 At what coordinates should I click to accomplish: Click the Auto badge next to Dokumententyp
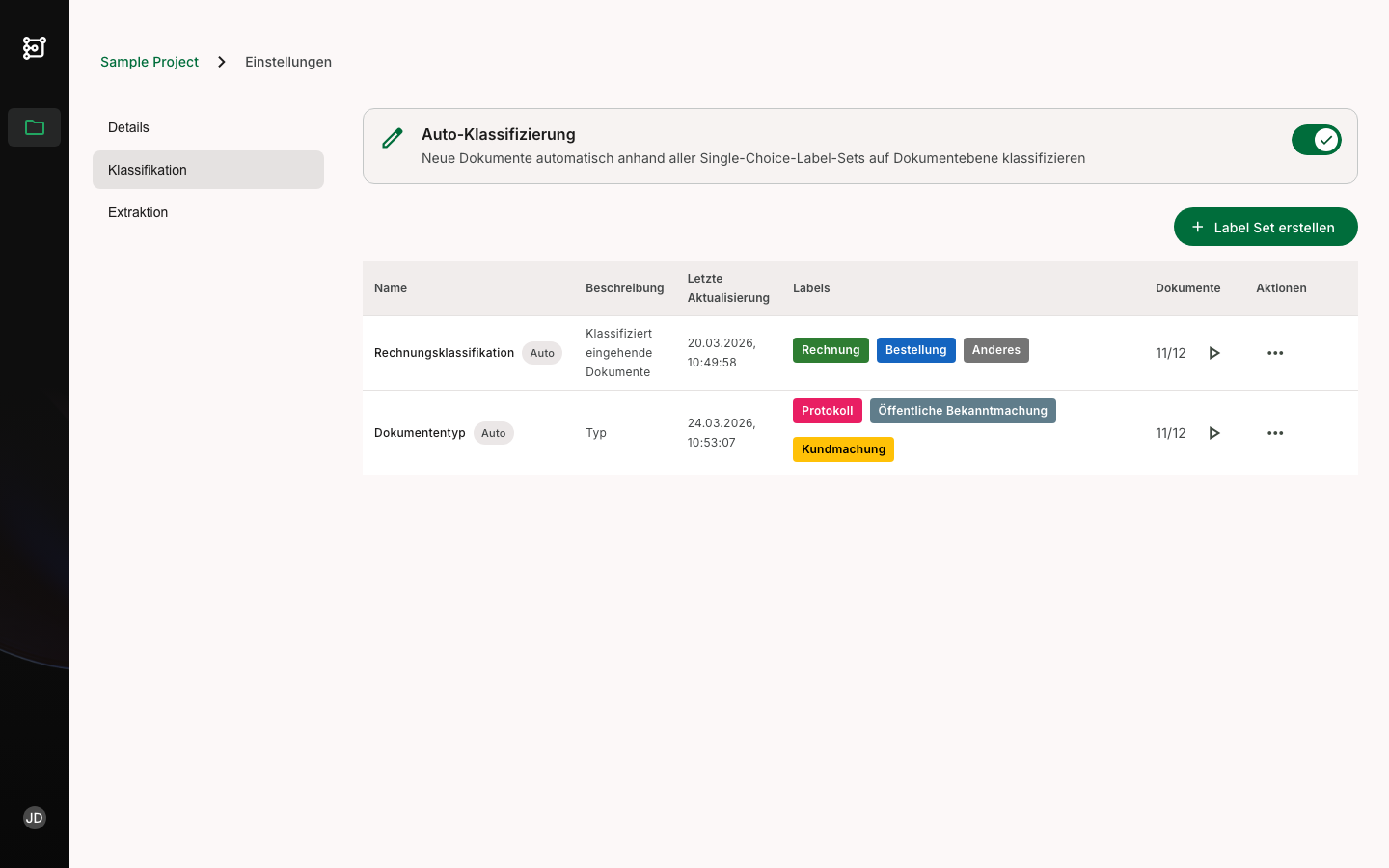493,433
